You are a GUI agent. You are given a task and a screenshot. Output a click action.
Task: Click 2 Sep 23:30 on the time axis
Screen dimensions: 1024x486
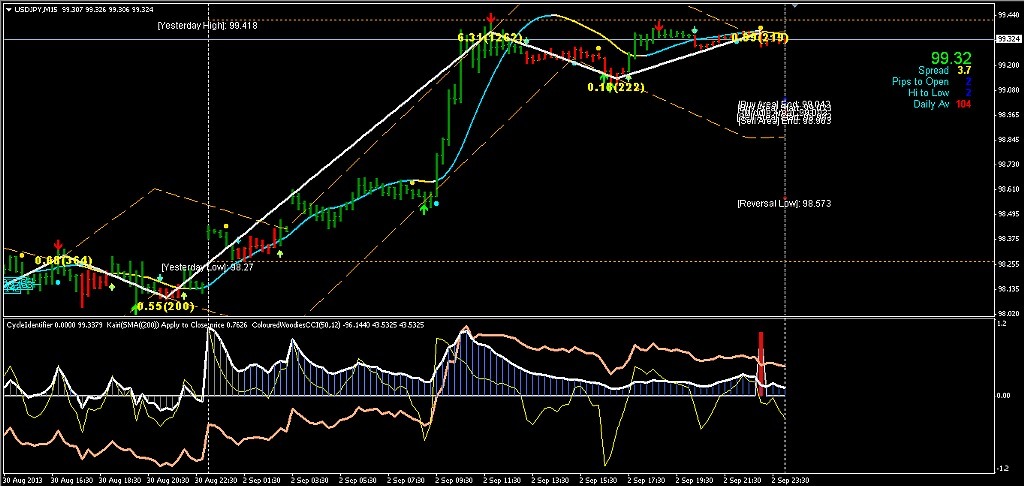788,480
